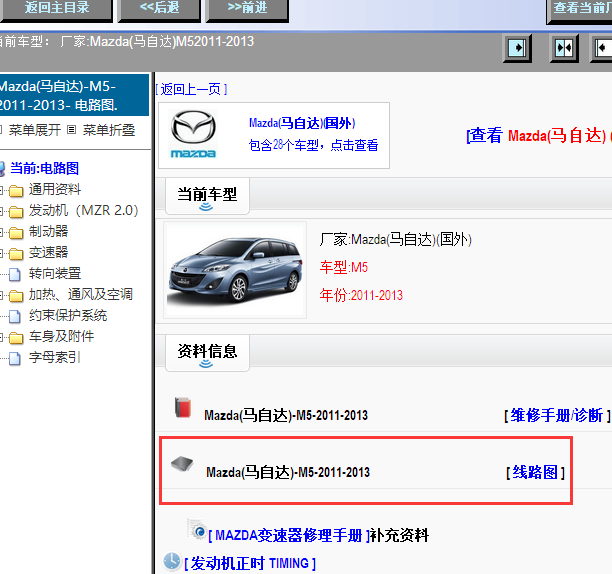Go forward with the >>前进 button
Image resolution: width=612 pixels, height=574 pixels.
pos(247,9)
